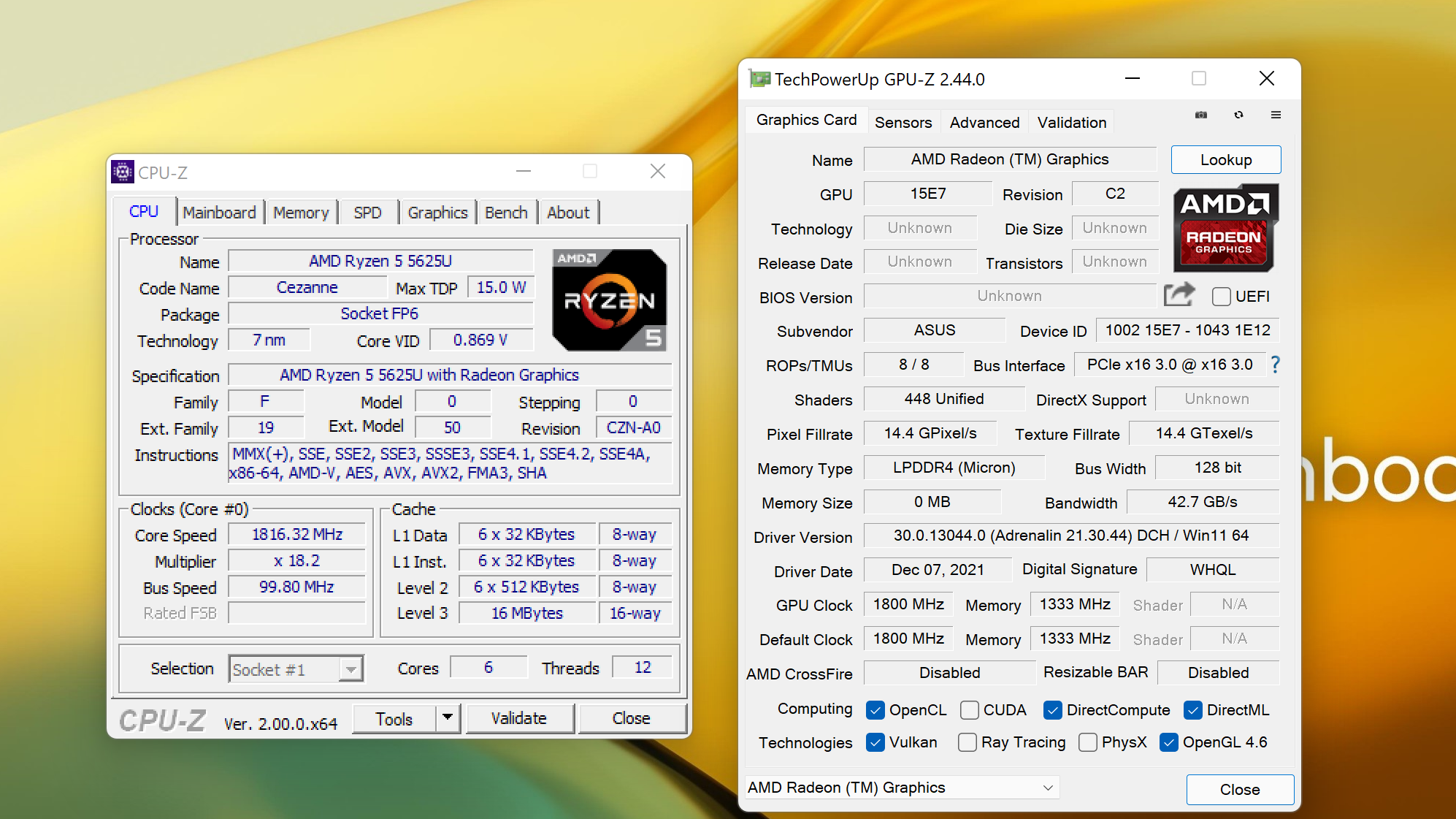This screenshot has height=819, width=1456.
Task: Click the LPDDR4 (Micron) memory type value
Action: tap(954, 467)
